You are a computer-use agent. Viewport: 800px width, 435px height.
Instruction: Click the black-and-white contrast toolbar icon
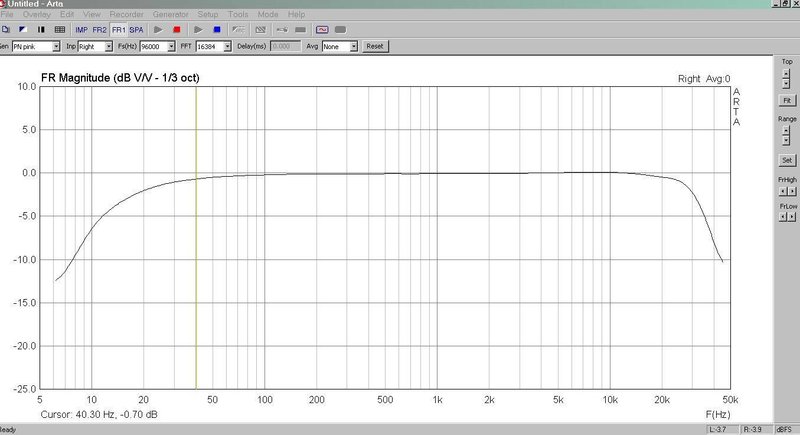[22, 30]
